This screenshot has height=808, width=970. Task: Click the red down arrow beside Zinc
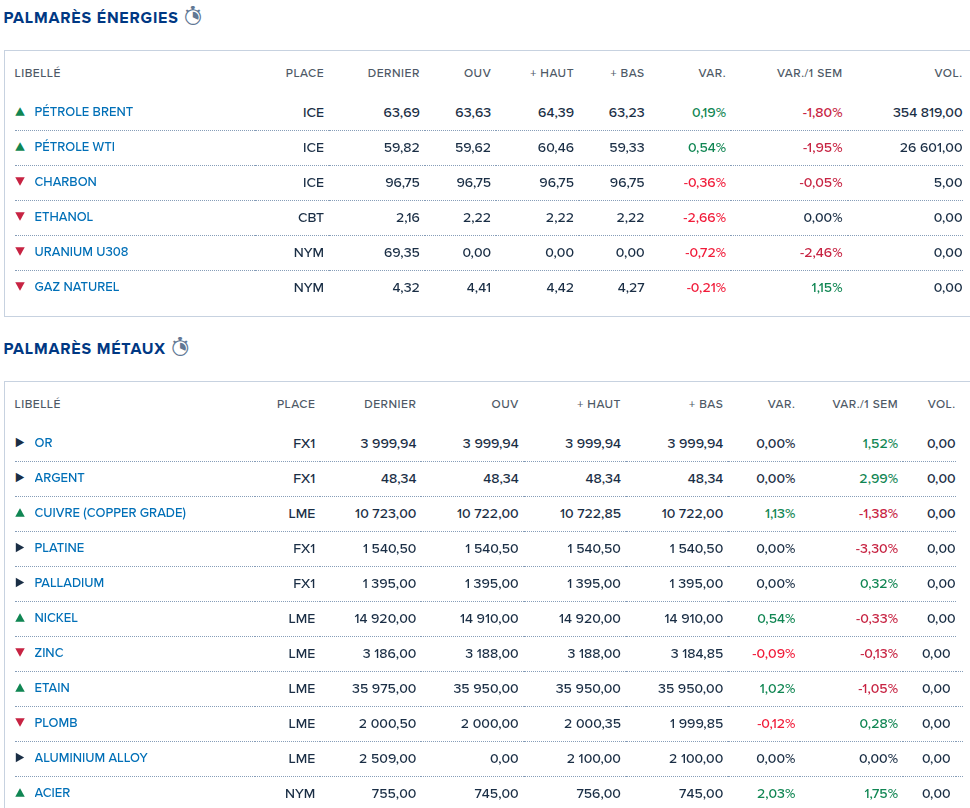point(20,653)
